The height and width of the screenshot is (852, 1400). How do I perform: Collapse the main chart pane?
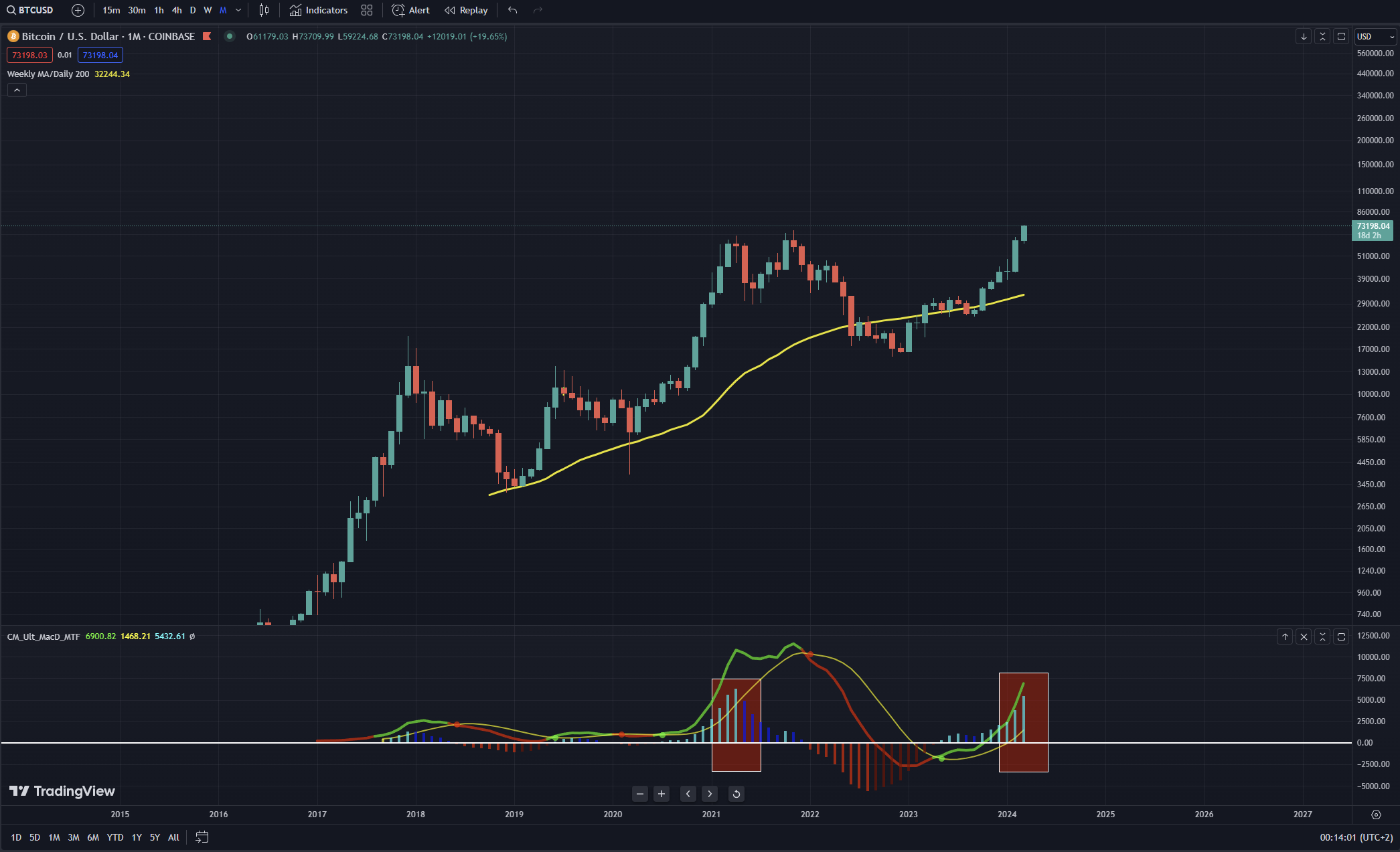[1322, 36]
